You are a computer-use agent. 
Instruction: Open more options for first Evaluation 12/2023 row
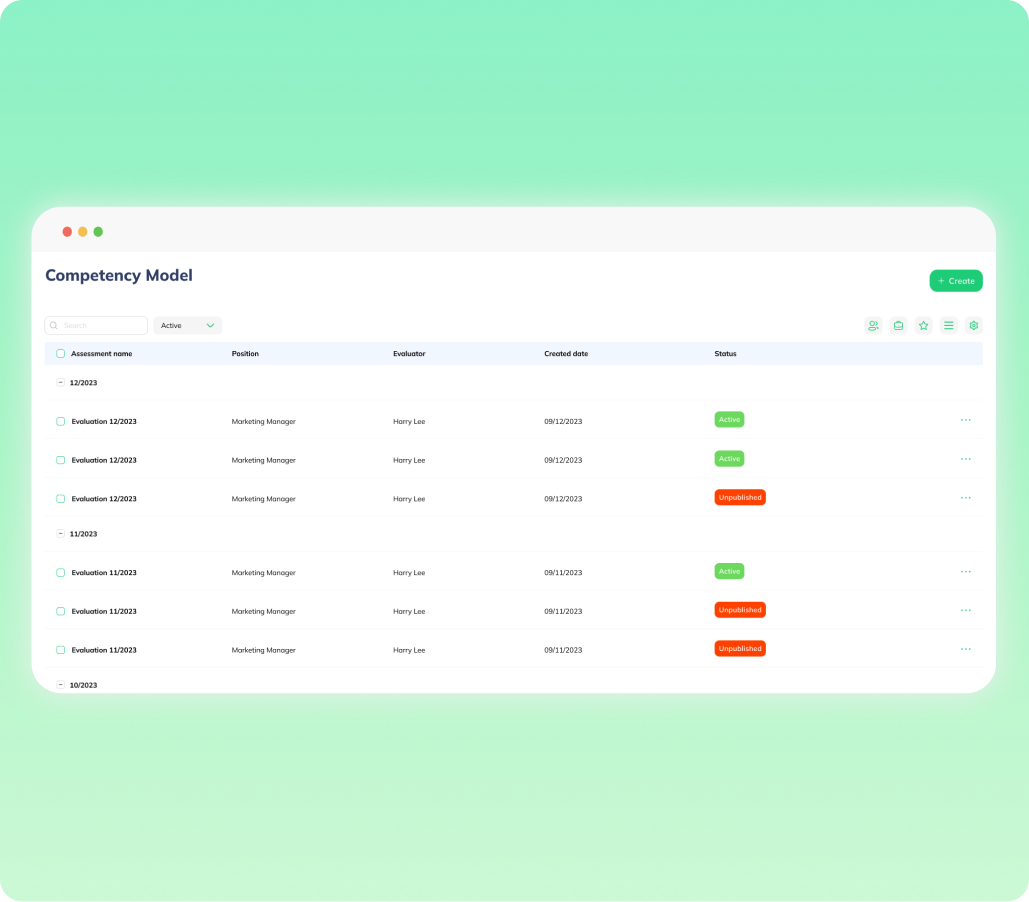pos(965,420)
